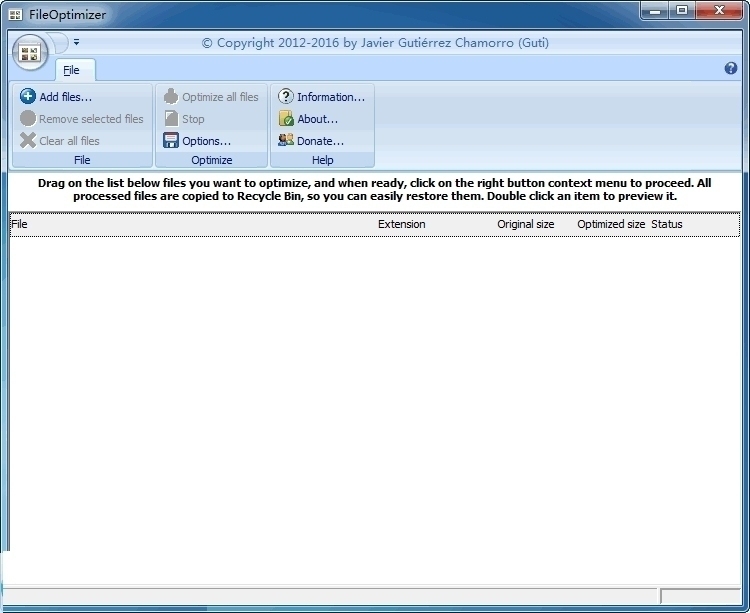The height and width of the screenshot is (613, 750).
Task: Close the FileOptimizer window
Action: 719,11
